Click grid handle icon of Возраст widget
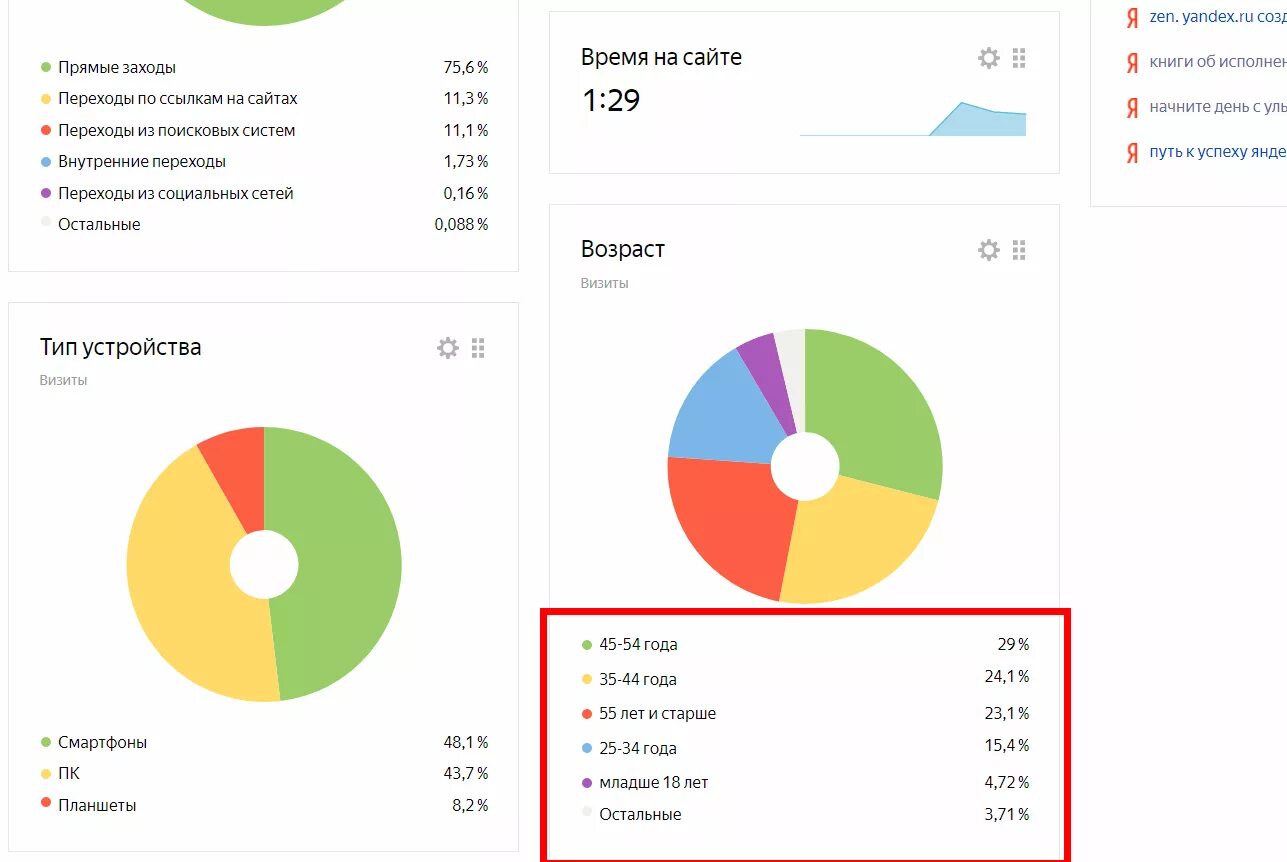Image resolution: width=1287 pixels, height=862 pixels. coord(1019,250)
